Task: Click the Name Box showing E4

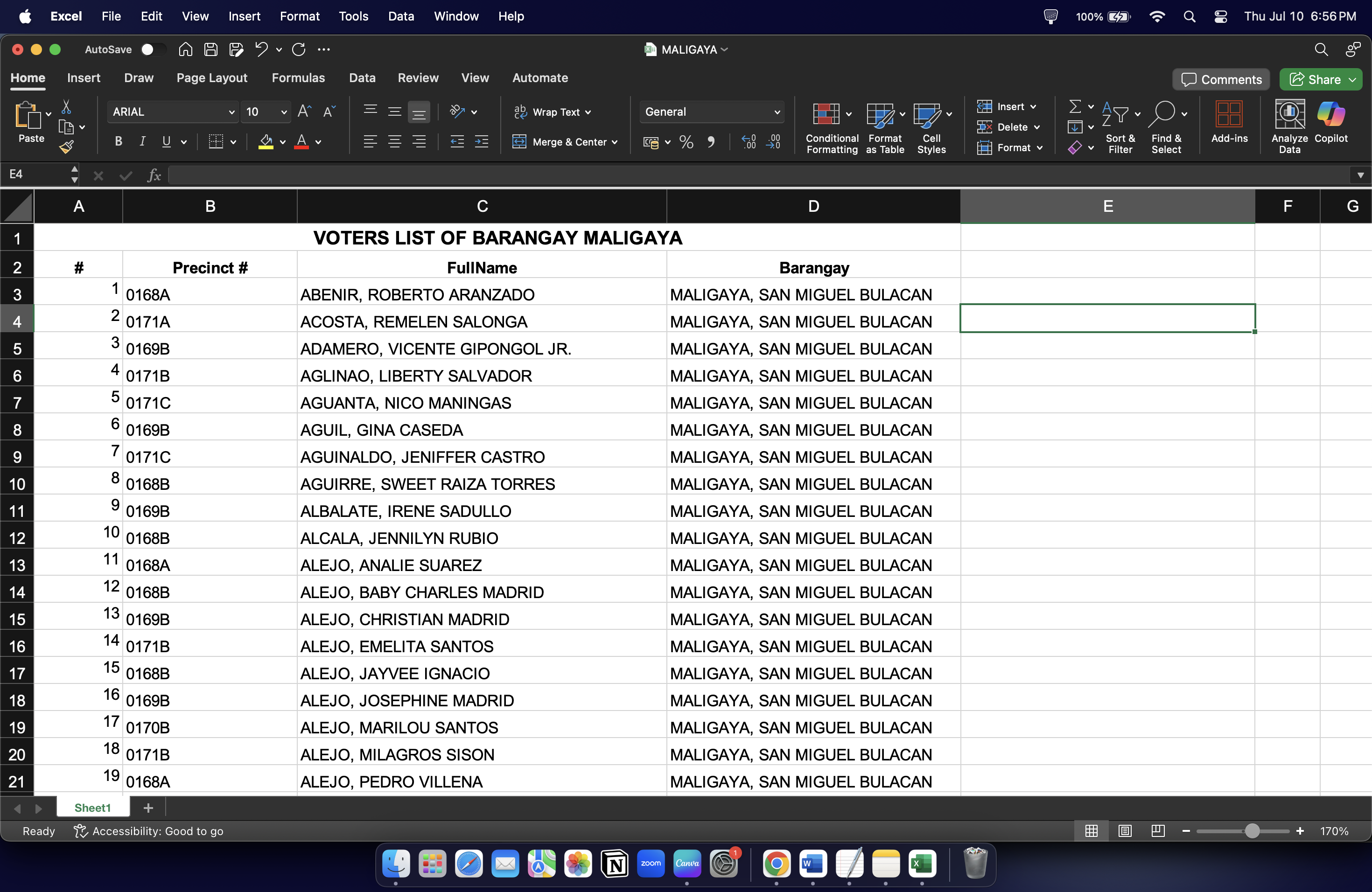Action: coord(38,174)
